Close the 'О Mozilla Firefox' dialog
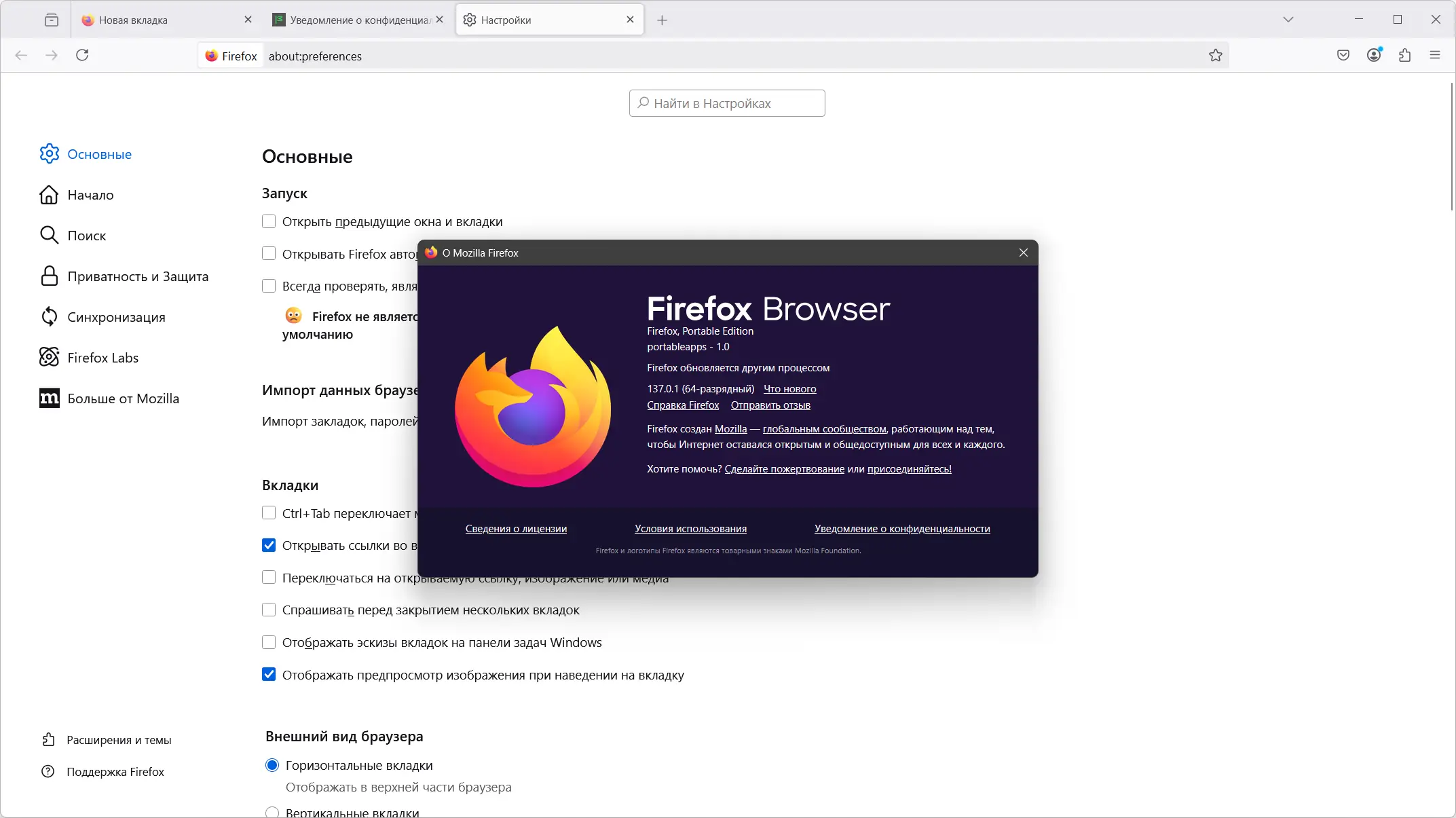This screenshot has width=1456, height=818. point(1023,253)
